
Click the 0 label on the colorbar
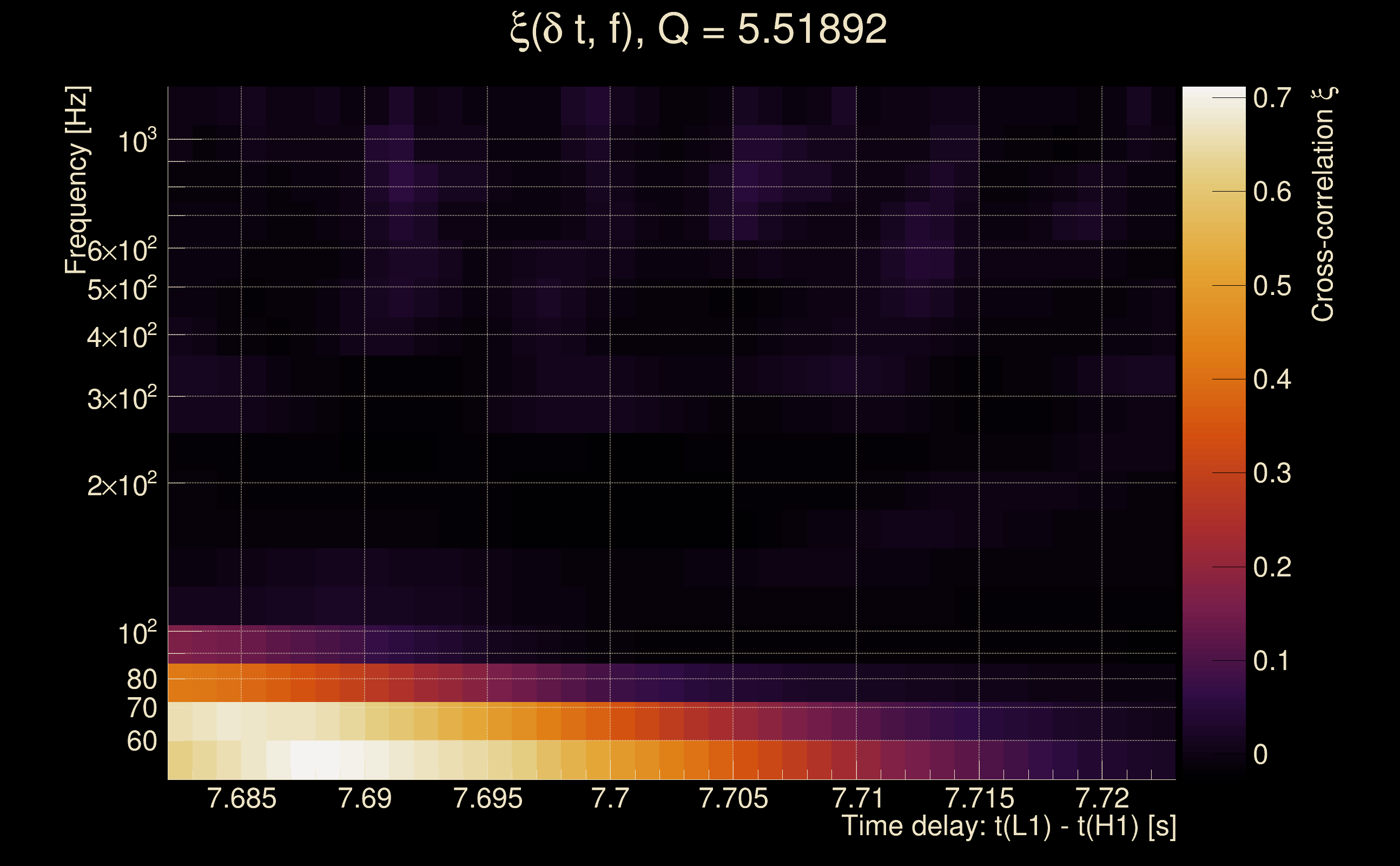(x=1260, y=755)
